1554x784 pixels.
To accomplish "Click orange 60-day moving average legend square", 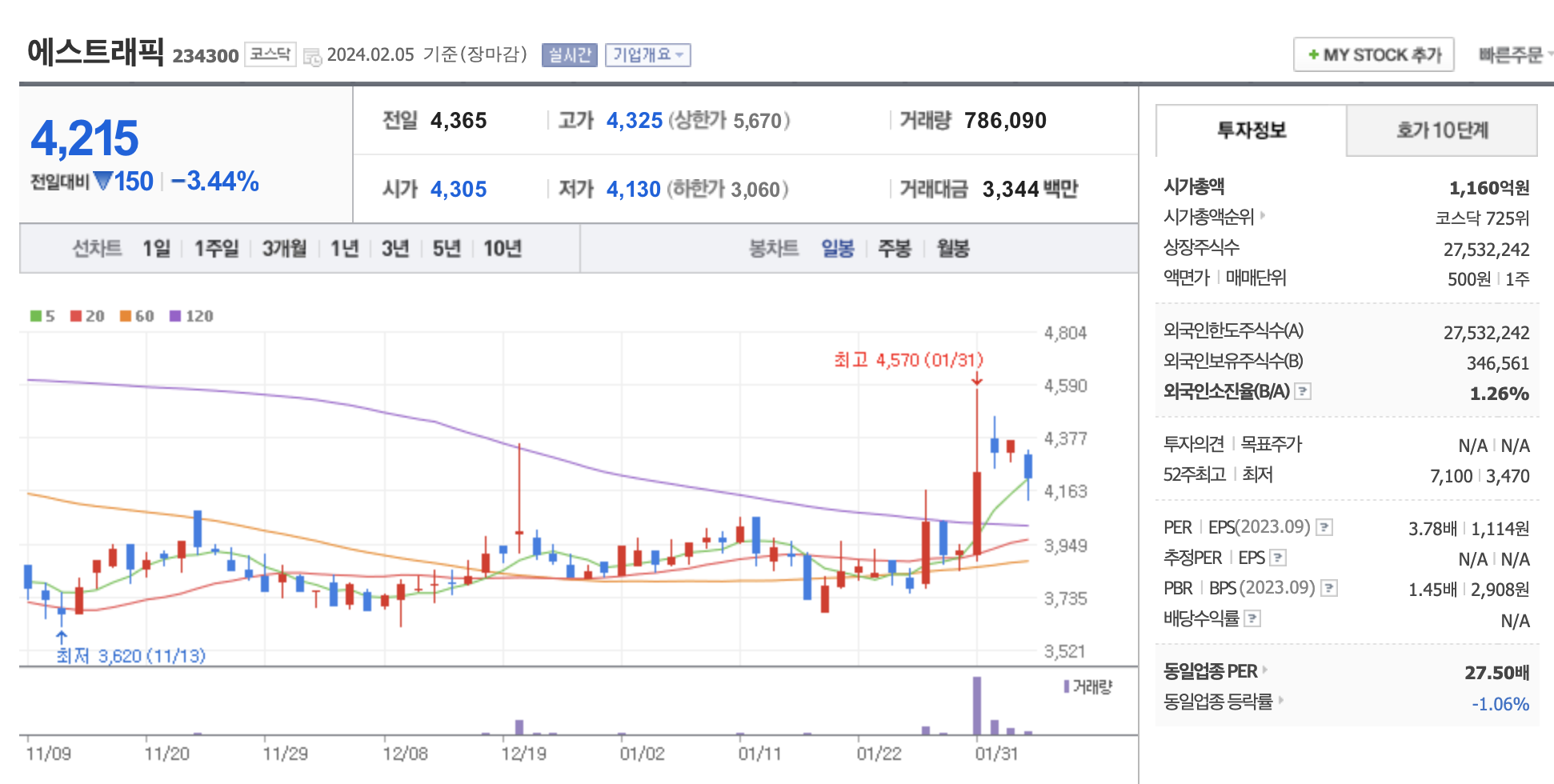I will 126,316.
